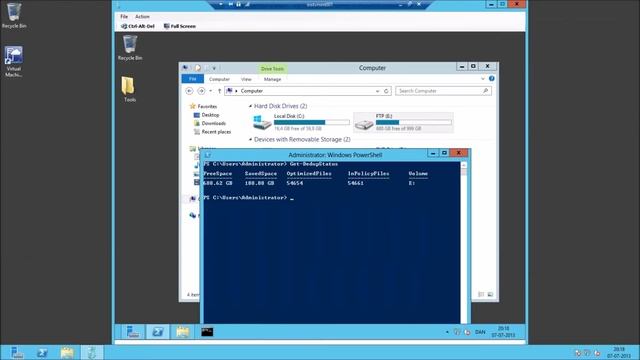Open PowerShell from VM taskbar

(x=158, y=332)
